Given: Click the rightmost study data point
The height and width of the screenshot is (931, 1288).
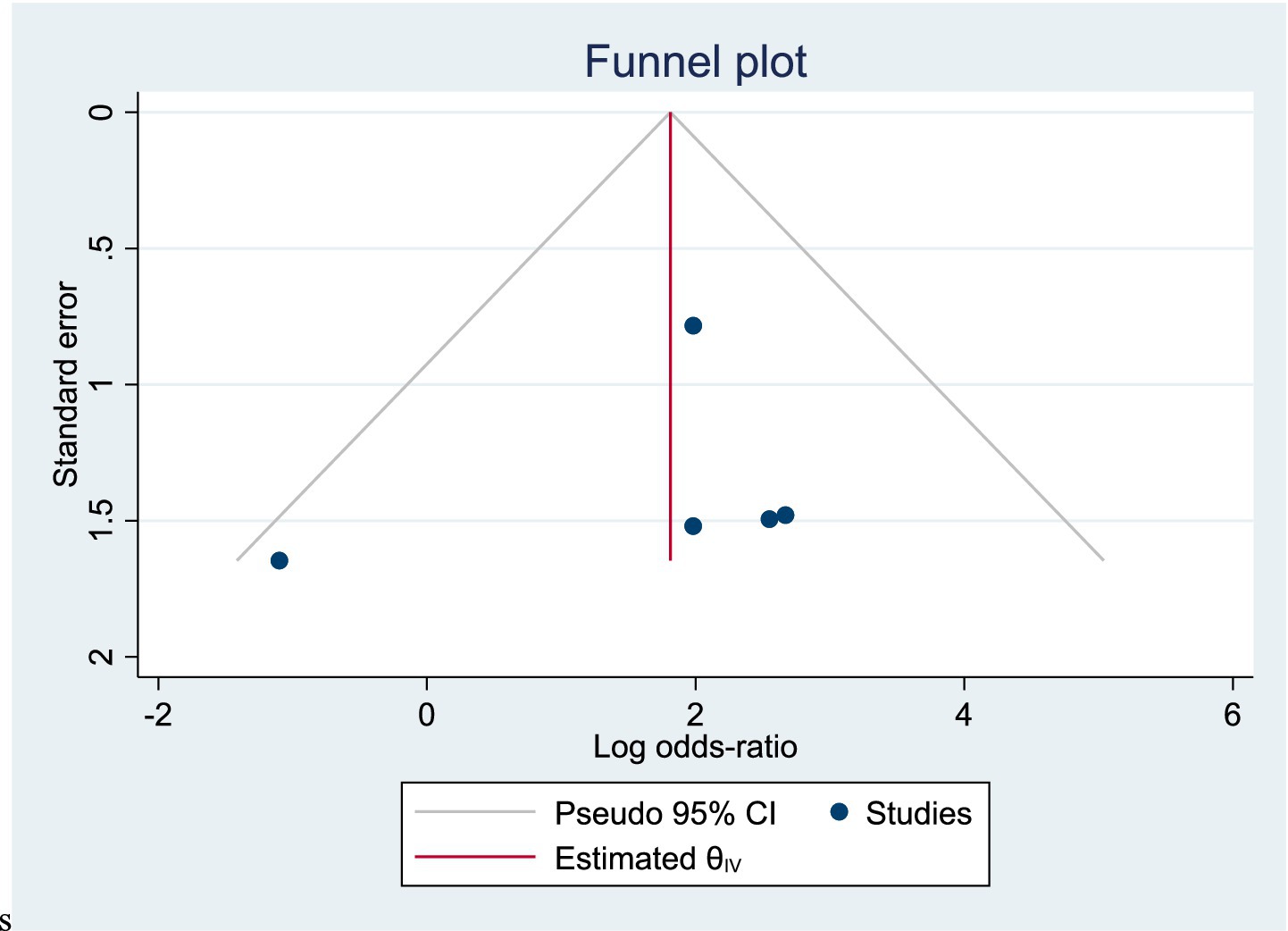Looking at the screenshot, I should pyautogui.click(x=785, y=515).
